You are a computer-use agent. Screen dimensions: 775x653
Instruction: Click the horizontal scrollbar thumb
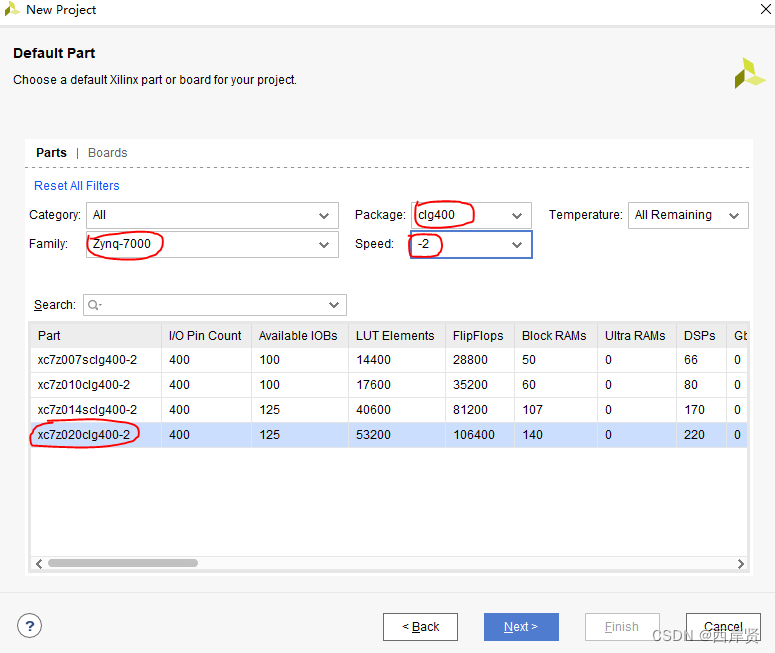tap(123, 563)
